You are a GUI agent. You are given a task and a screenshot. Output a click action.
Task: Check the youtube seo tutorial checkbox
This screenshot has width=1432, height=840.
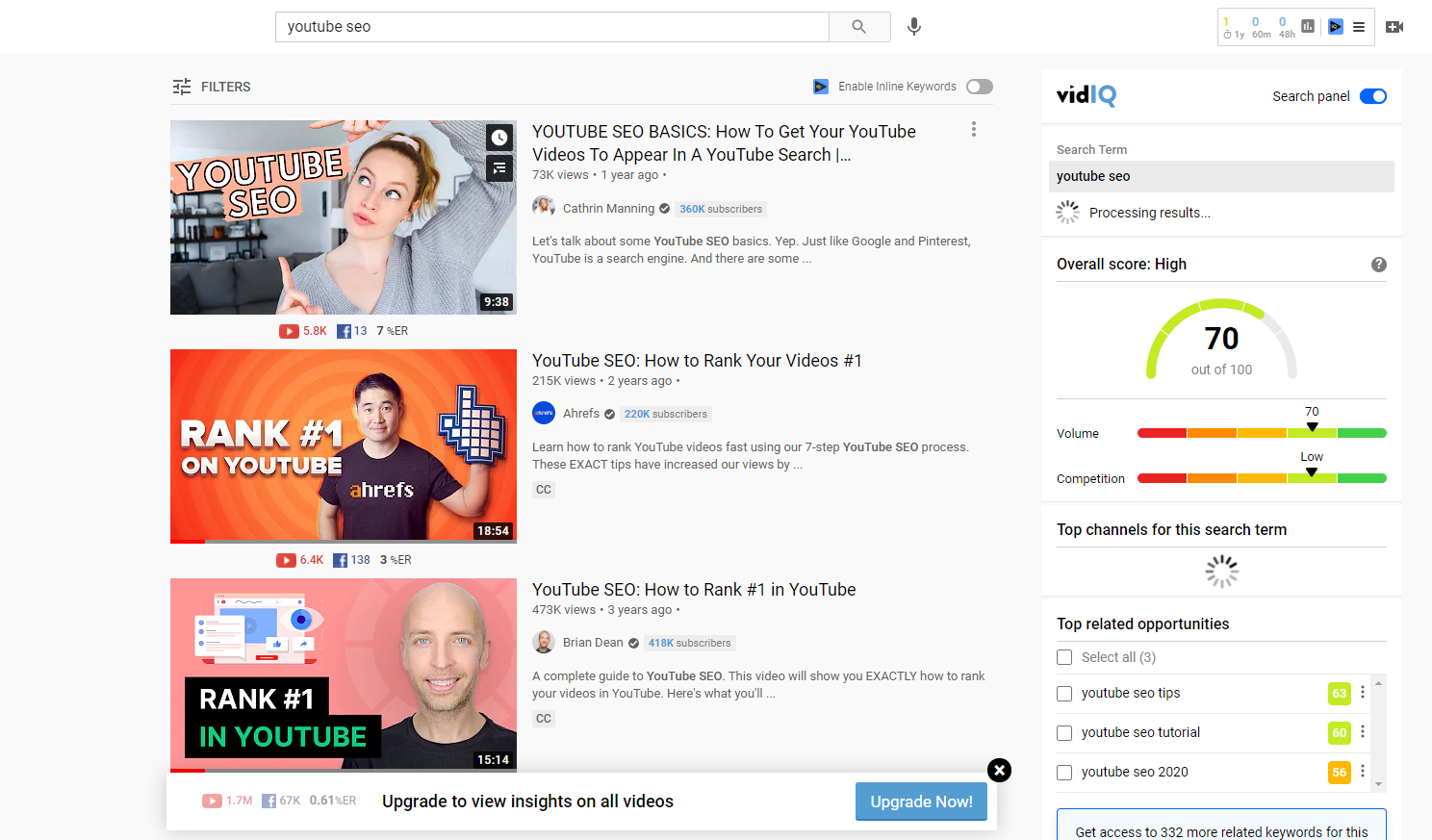[1064, 733]
